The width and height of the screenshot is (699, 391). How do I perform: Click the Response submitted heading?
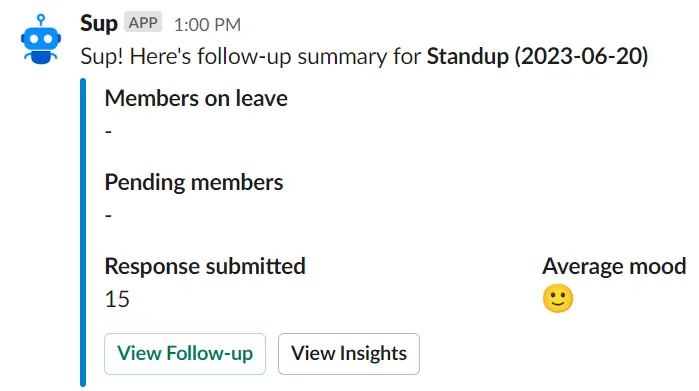(205, 266)
